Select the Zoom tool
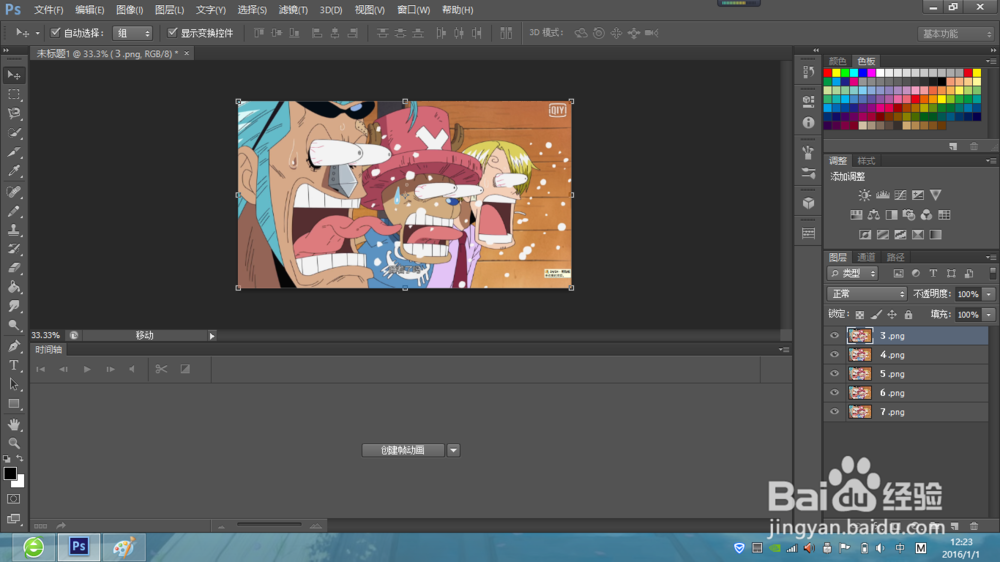 (14, 443)
